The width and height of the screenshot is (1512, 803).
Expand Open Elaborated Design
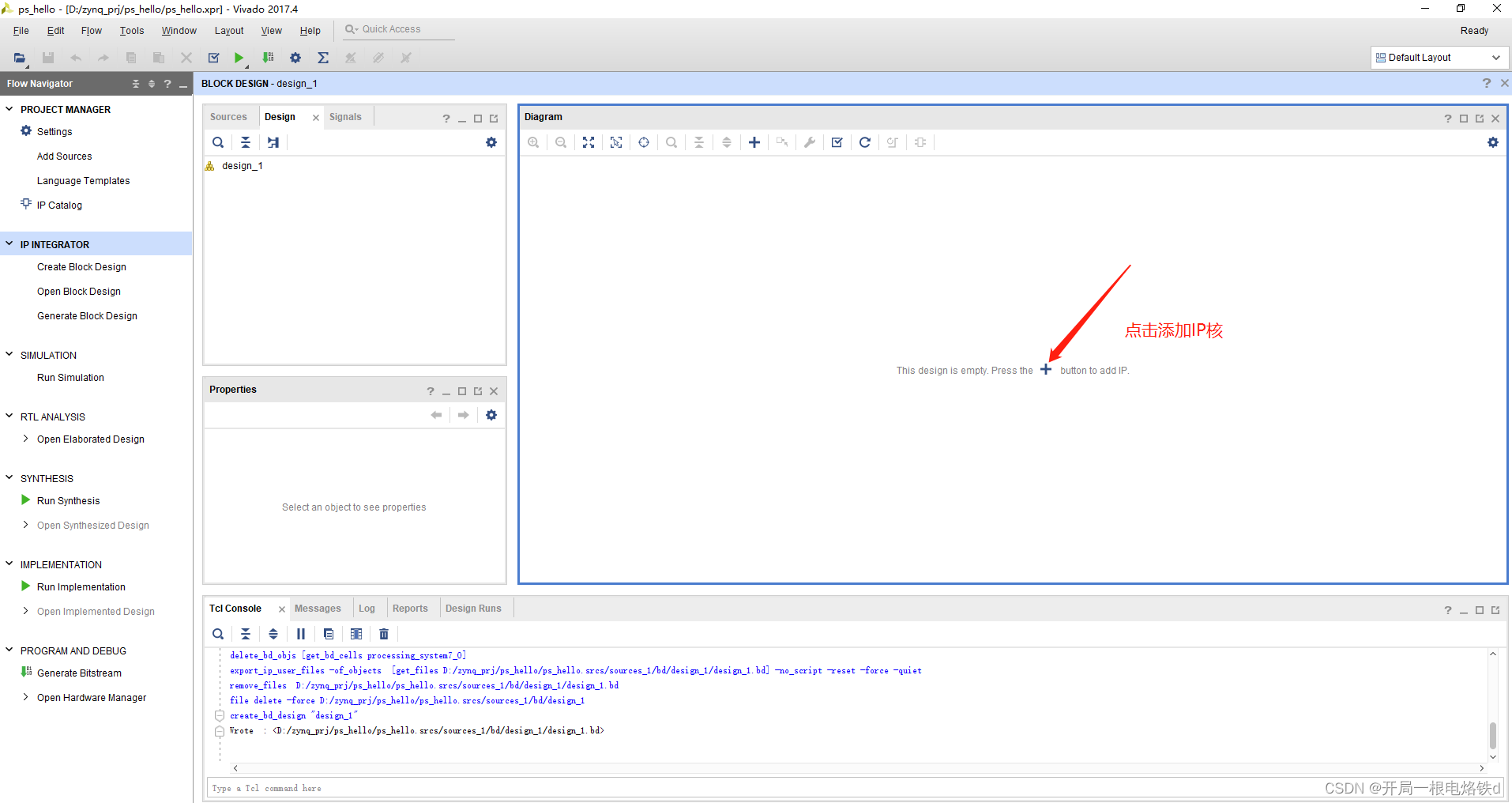(x=26, y=439)
